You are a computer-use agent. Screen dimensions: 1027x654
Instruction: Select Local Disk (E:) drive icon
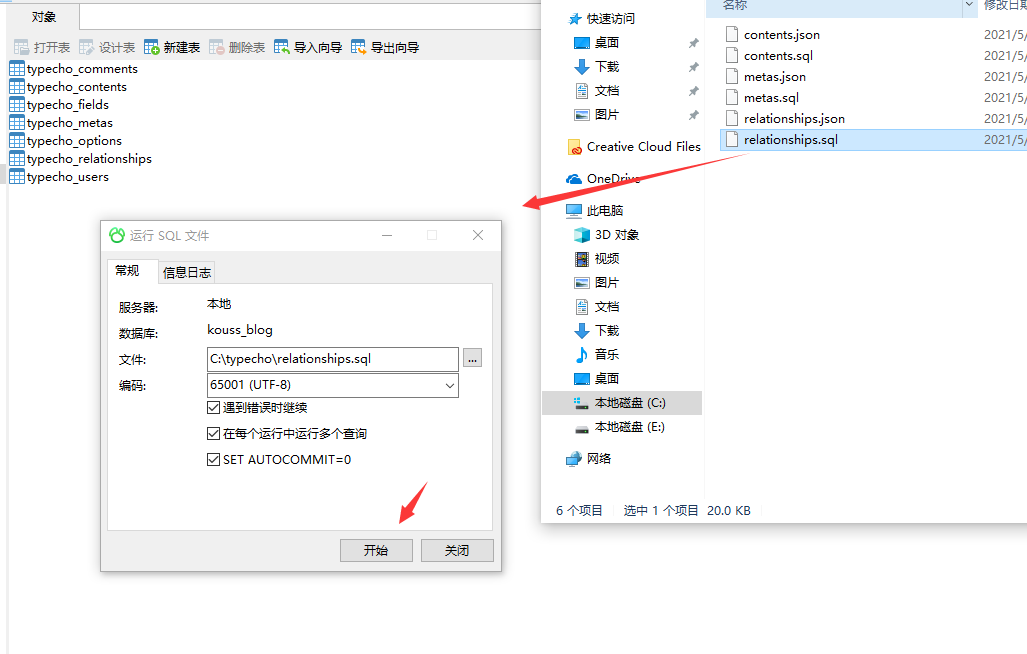pos(581,427)
